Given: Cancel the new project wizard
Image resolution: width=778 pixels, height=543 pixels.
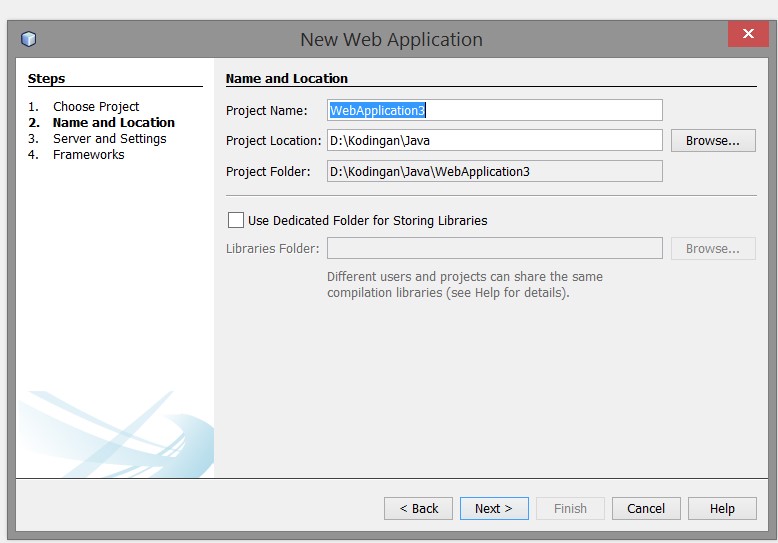Looking at the screenshot, I should tap(646, 508).
